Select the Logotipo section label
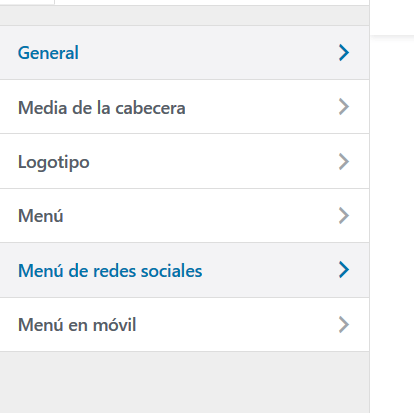The image size is (414, 413). [x=54, y=162]
